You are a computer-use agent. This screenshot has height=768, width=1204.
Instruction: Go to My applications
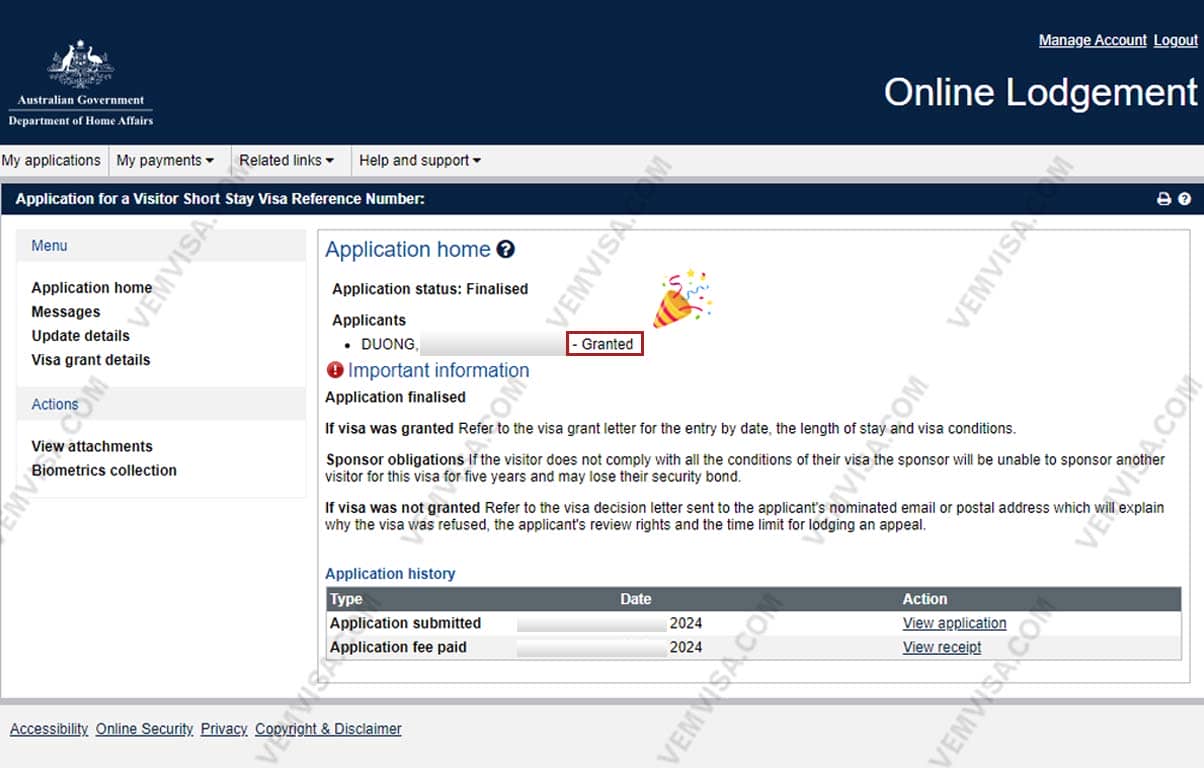pos(51,160)
